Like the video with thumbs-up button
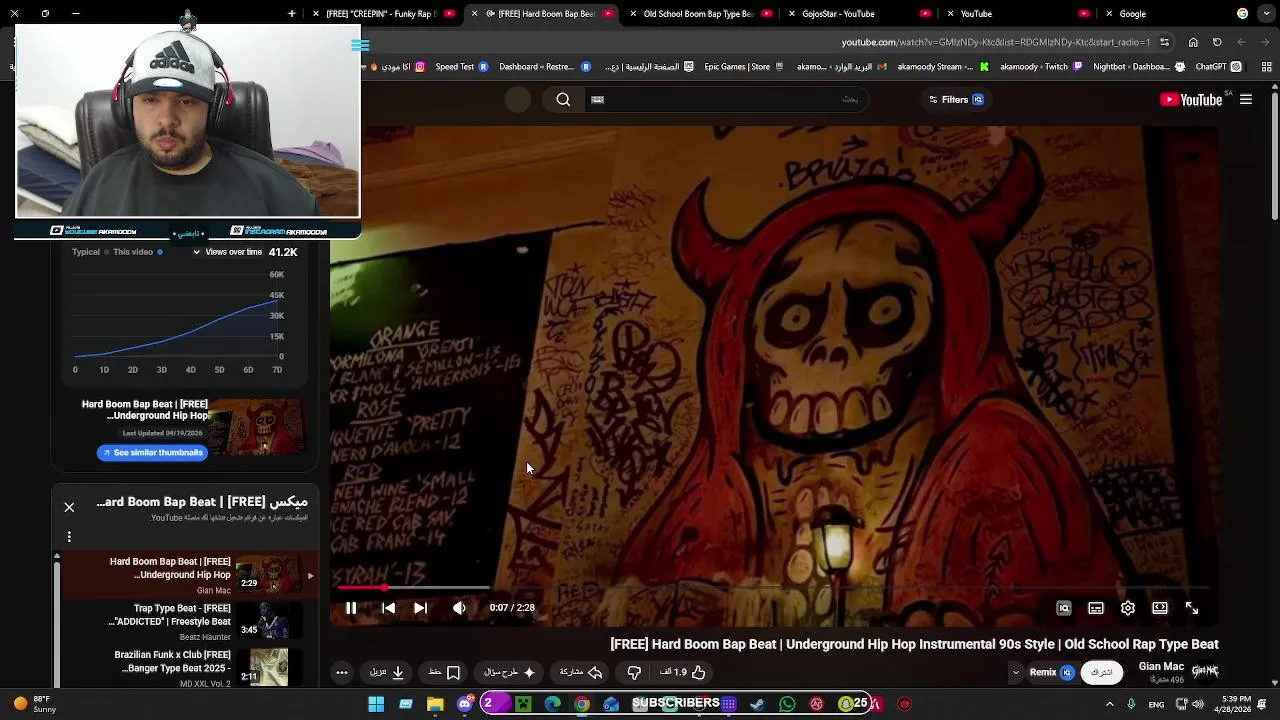 tap(684, 672)
